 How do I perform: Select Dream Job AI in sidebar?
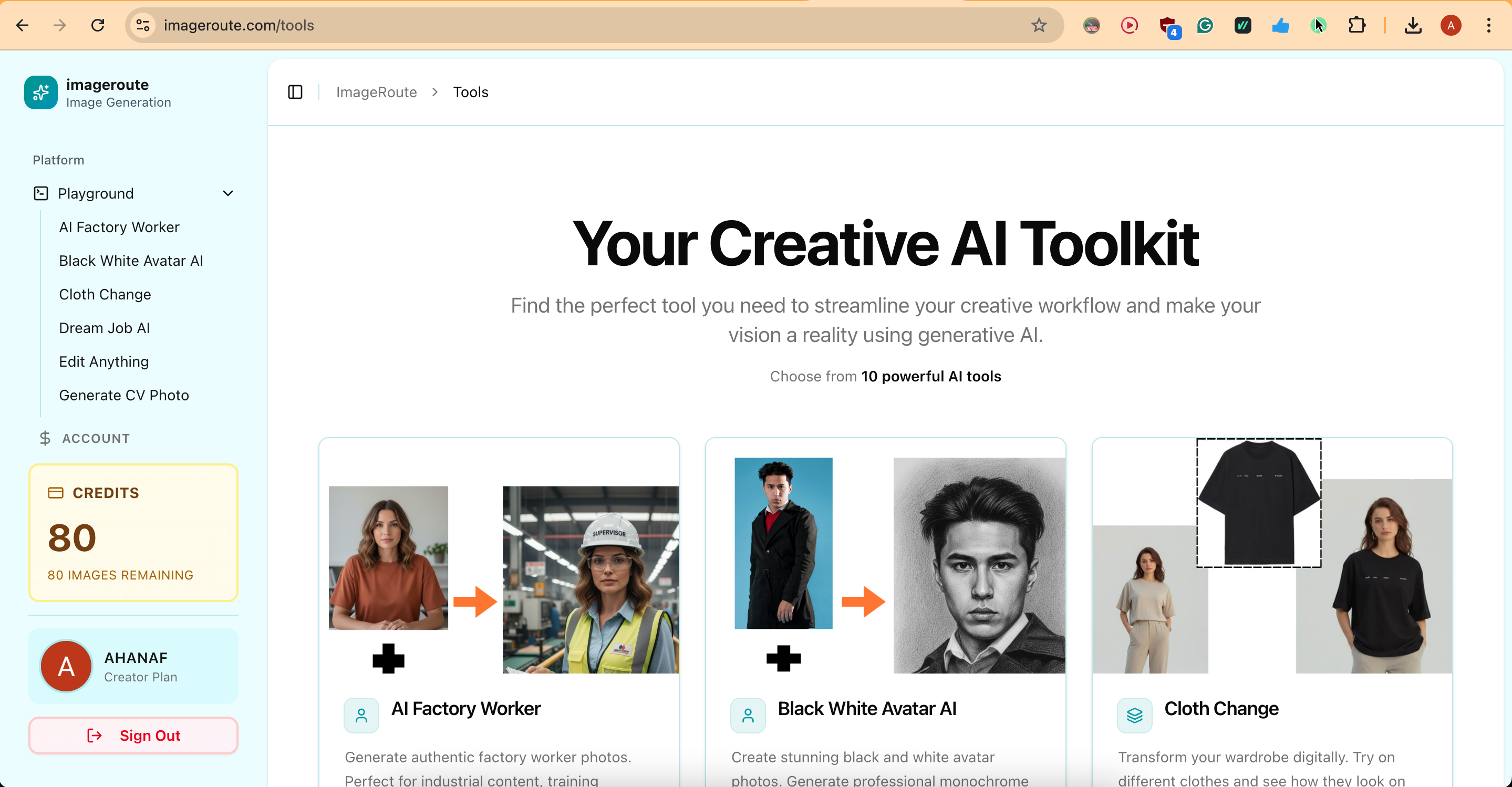click(x=104, y=328)
